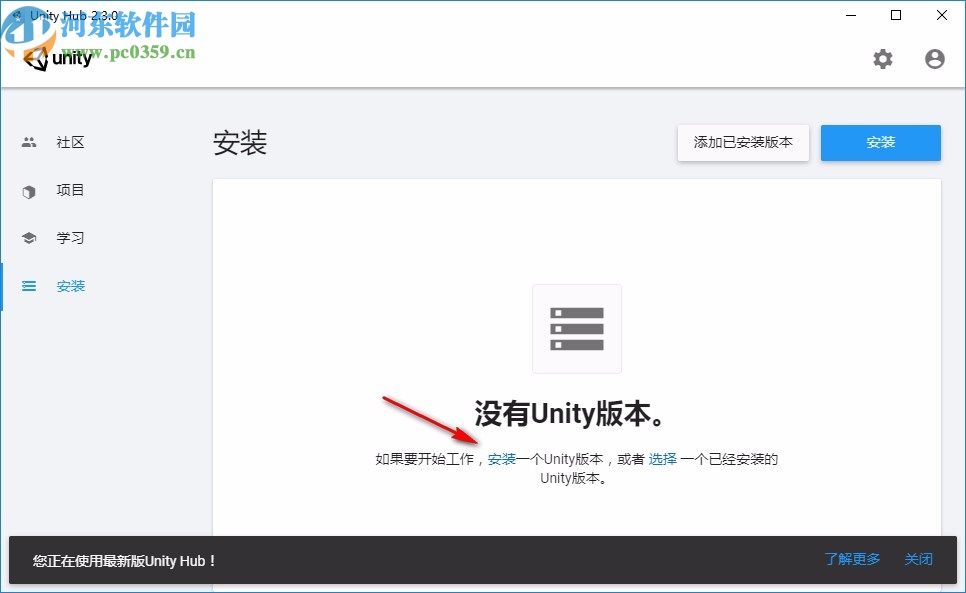This screenshot has width=966, height=593.
Task: Open Unity Hub settings gear icon
Action: [x=883, y=59]
